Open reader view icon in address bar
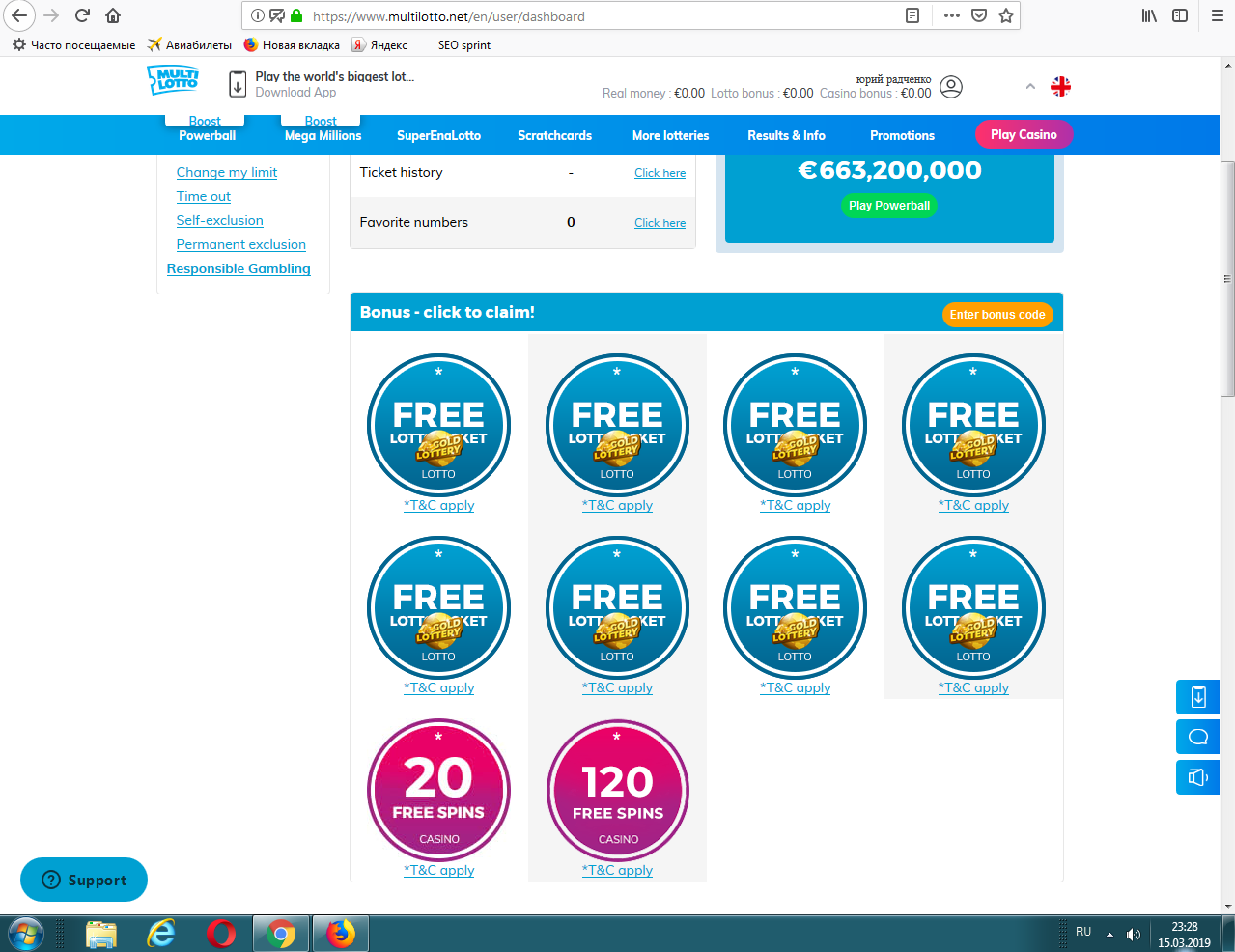 point(912,15)
